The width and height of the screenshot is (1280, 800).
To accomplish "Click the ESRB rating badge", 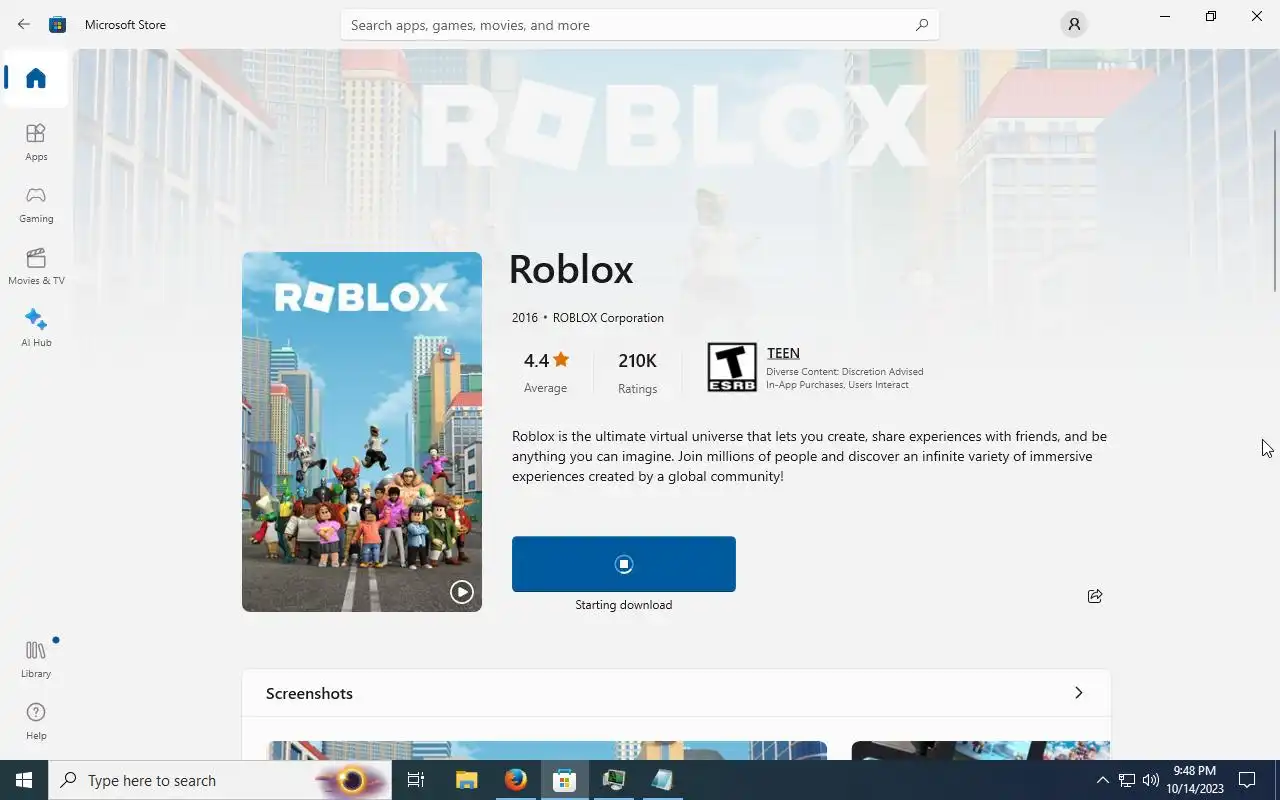I will (732, 367).
